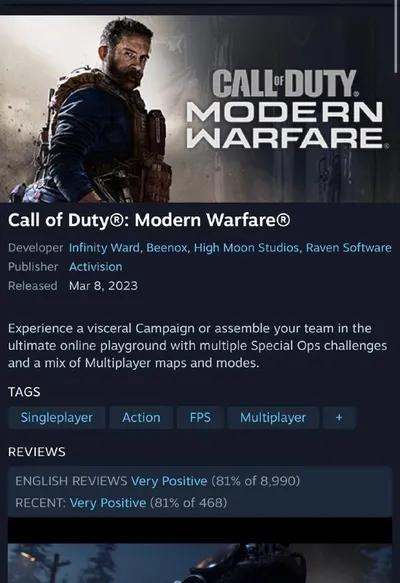Expand more tags with plus button
Screen dimensions: 400x583
tap(339, 418)
